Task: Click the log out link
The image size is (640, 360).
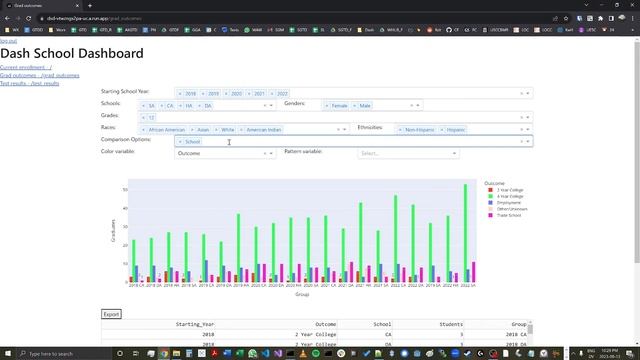Action: pyautogui.click(x=8, y=41)
